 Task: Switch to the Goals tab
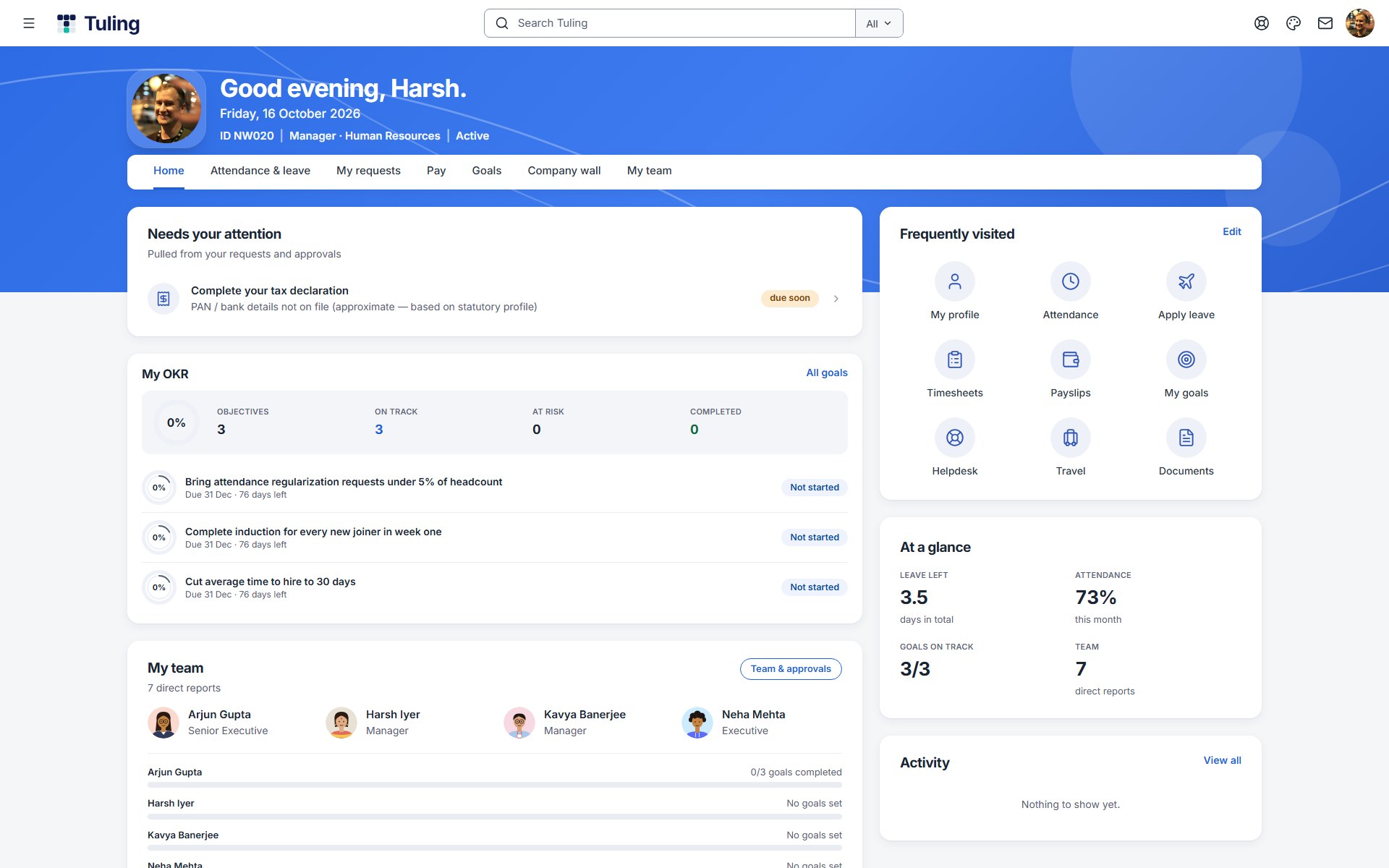(487, 171)
